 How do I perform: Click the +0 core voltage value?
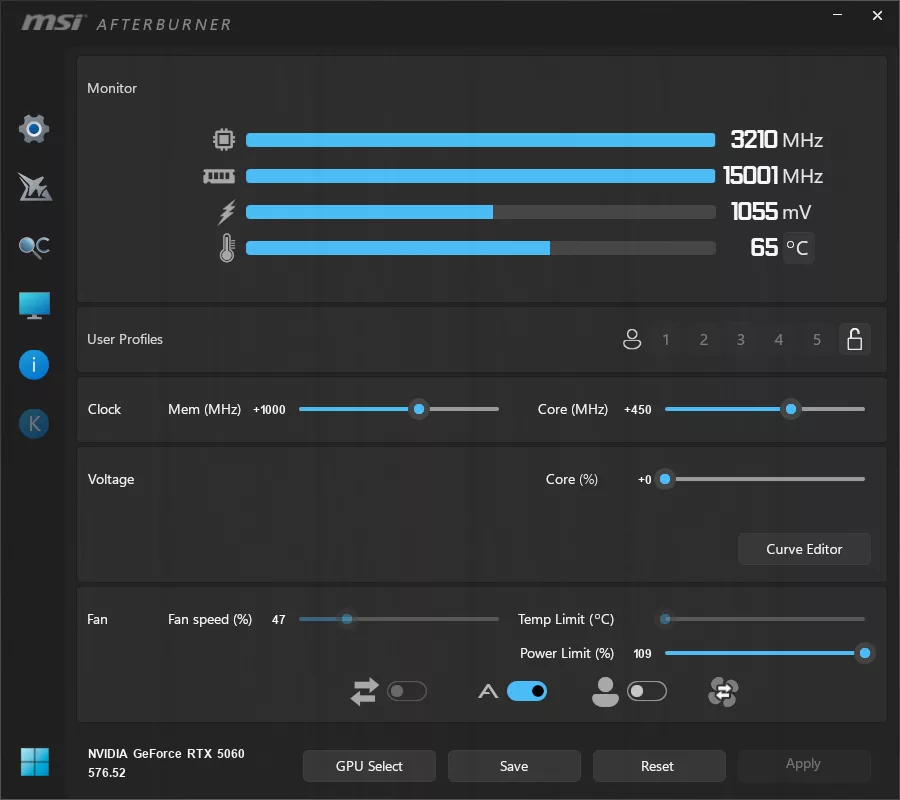pos(645,480)
